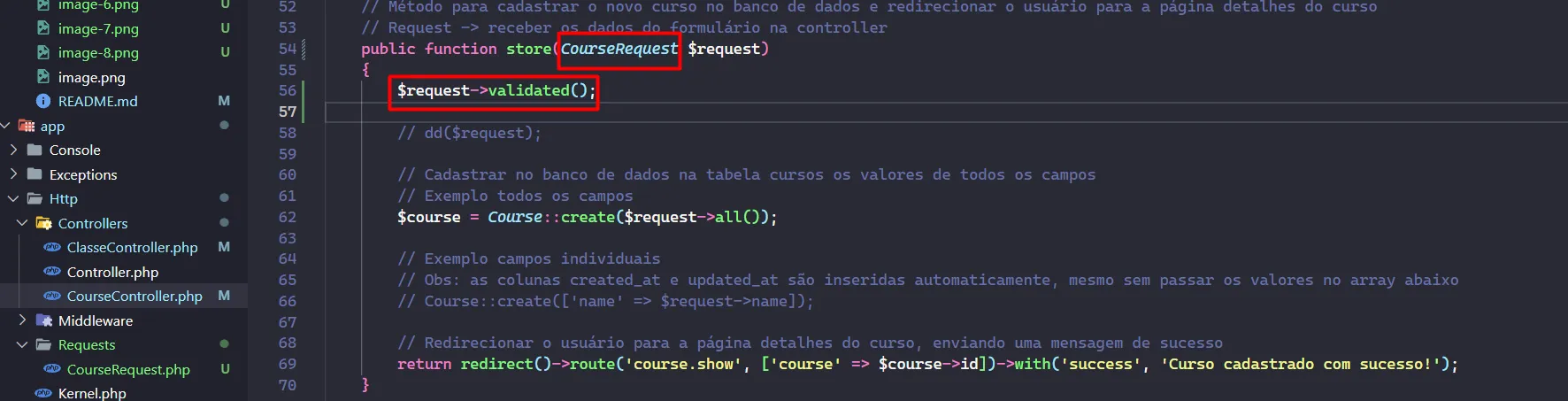This screenshot has height=401, width=1568.
Task: Open CourseRequest.php file
Action: point(128,369)
